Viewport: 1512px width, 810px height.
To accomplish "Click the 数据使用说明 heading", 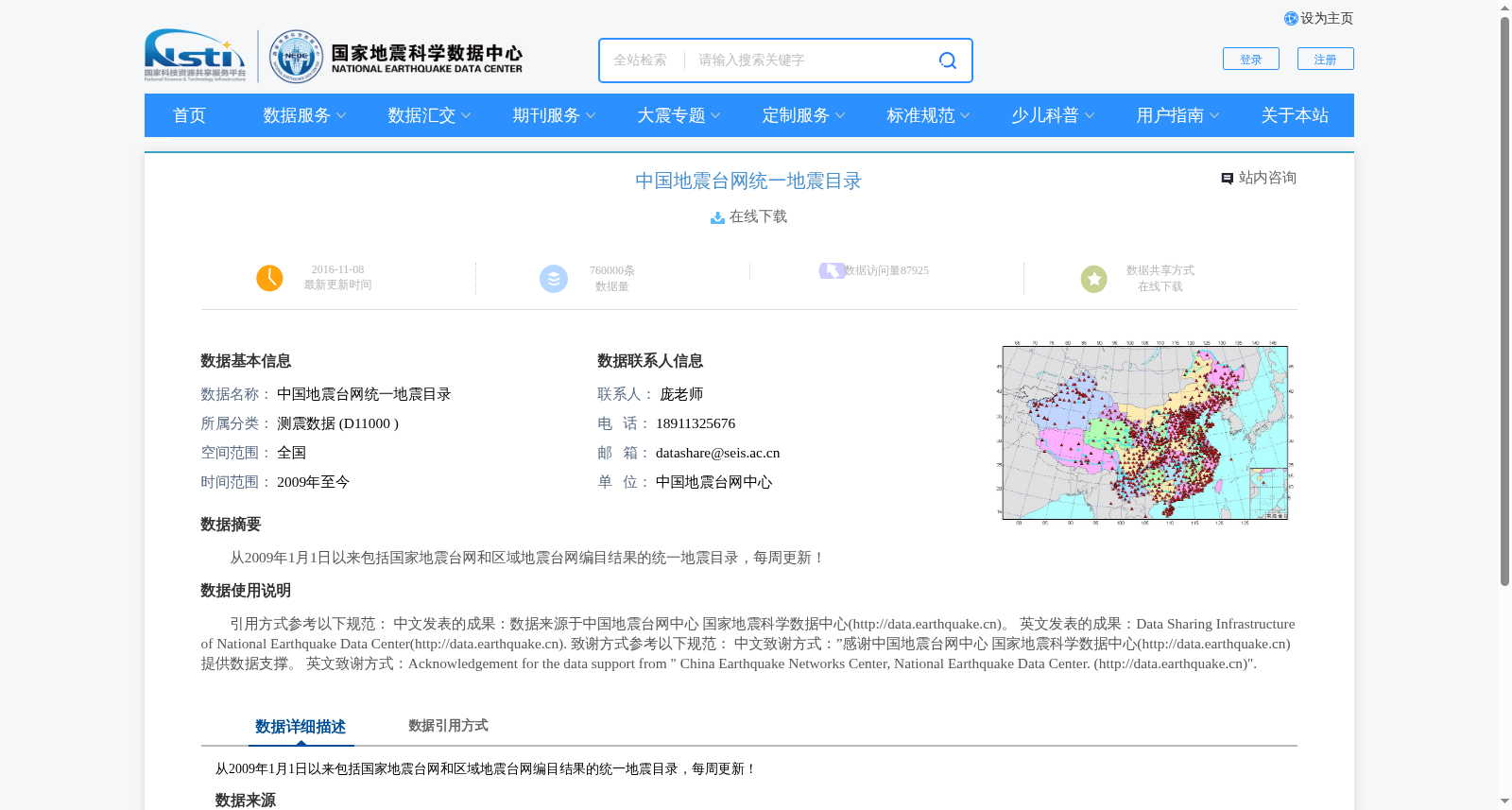I will click(246, 592).
